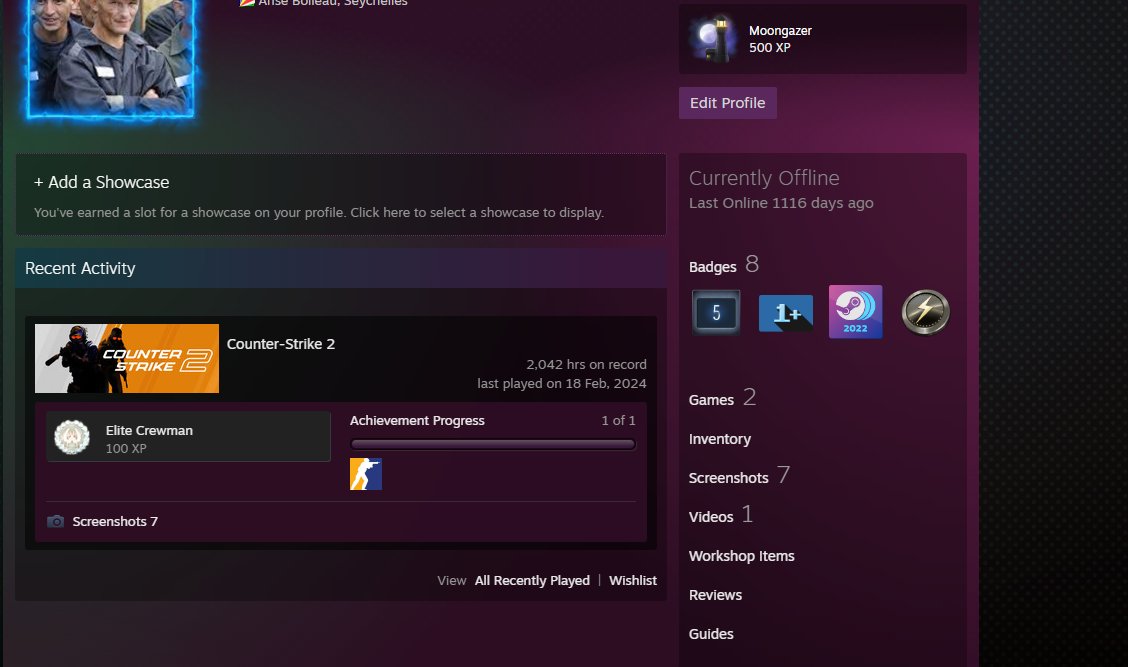Screen dimensions: 1128x667
Task: Click 'last played on 18 Feb, 2024'
Action: [x=562, y=384]
